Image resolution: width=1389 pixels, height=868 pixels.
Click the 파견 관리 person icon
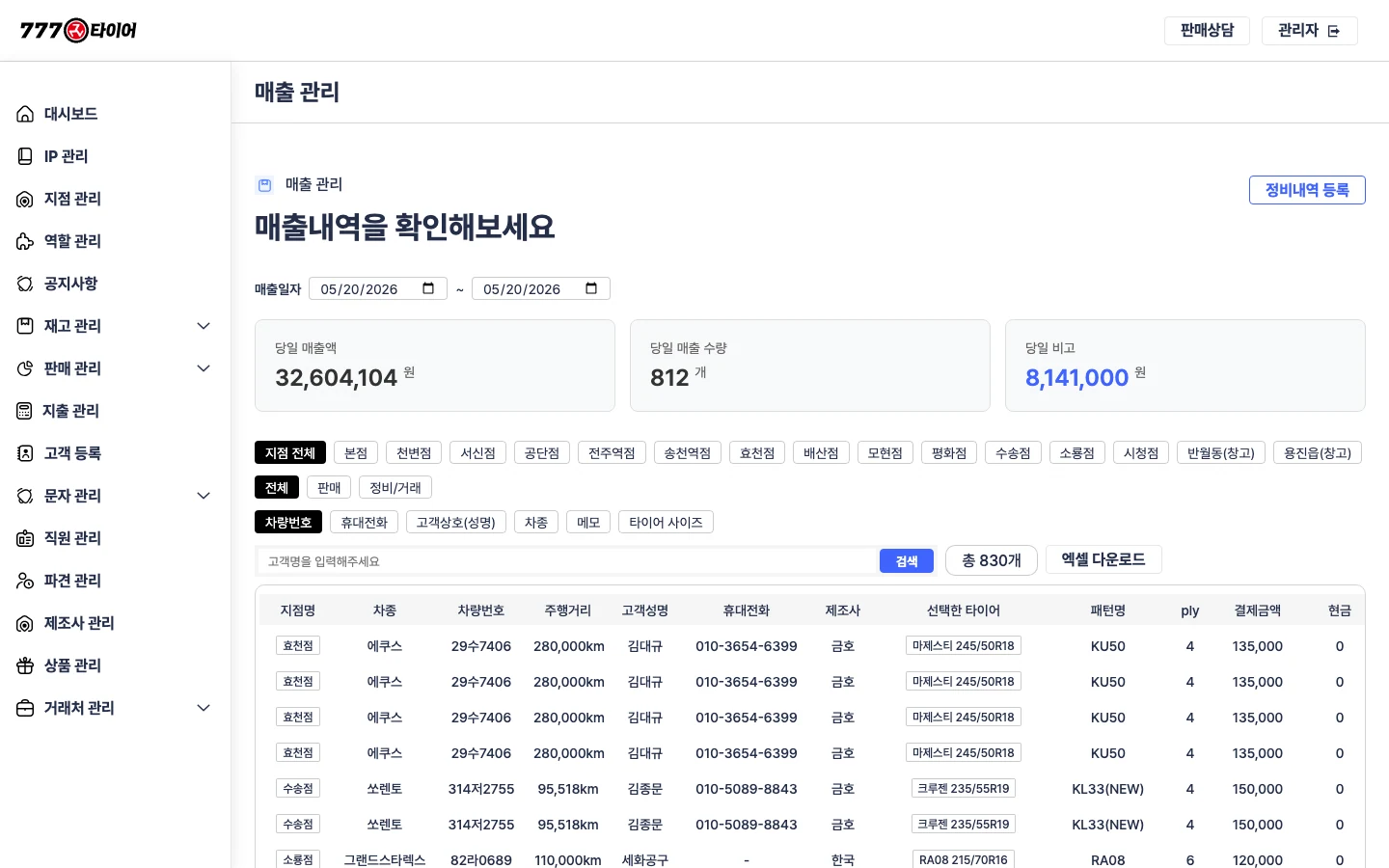point(25,581)
